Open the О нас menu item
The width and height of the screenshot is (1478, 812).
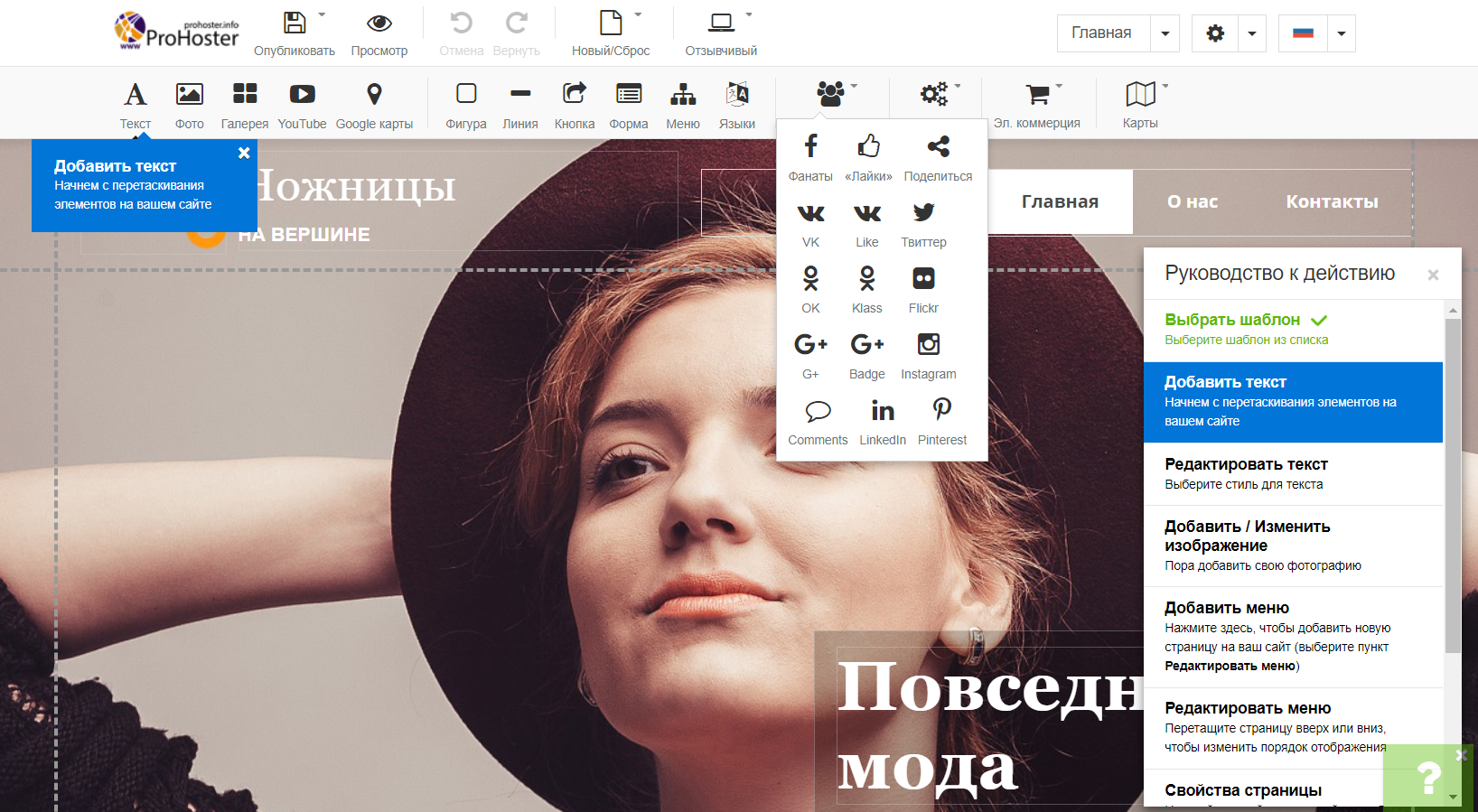pos(1192,201)
